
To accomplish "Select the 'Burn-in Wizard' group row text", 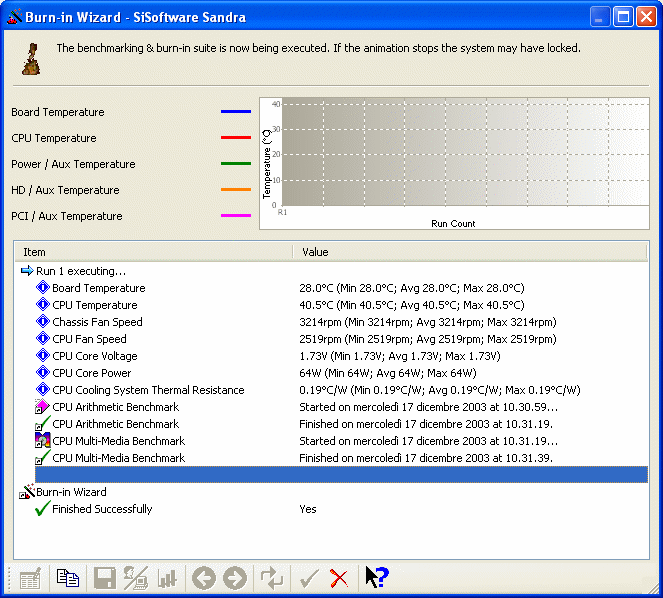I will click(x=71, y=492).
